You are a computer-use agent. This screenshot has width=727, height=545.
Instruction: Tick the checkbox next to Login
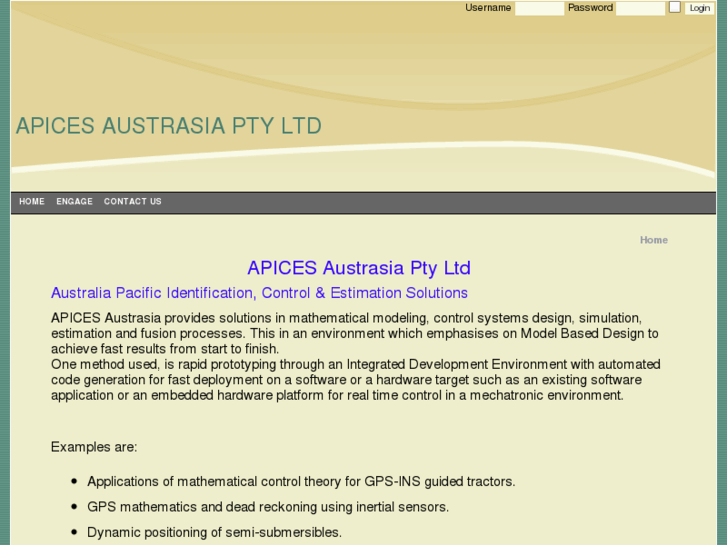[x=675, y=7]
